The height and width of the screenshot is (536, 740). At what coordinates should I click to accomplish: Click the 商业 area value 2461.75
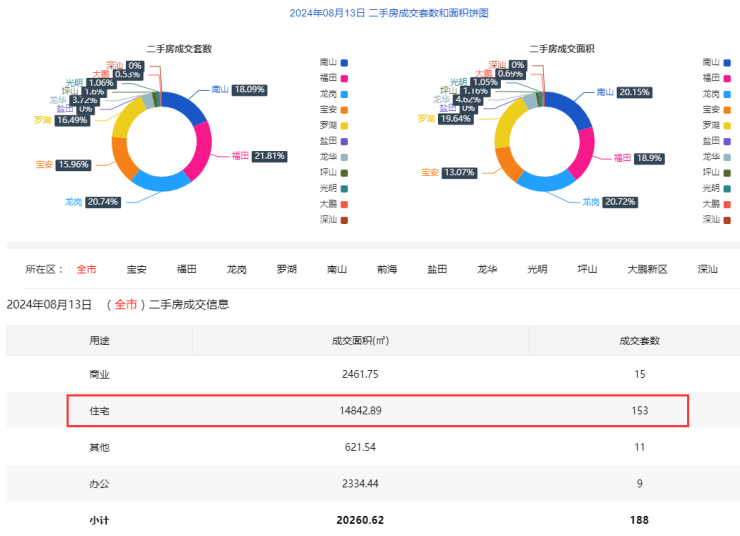pyautogui.click(x=360, y=374)
